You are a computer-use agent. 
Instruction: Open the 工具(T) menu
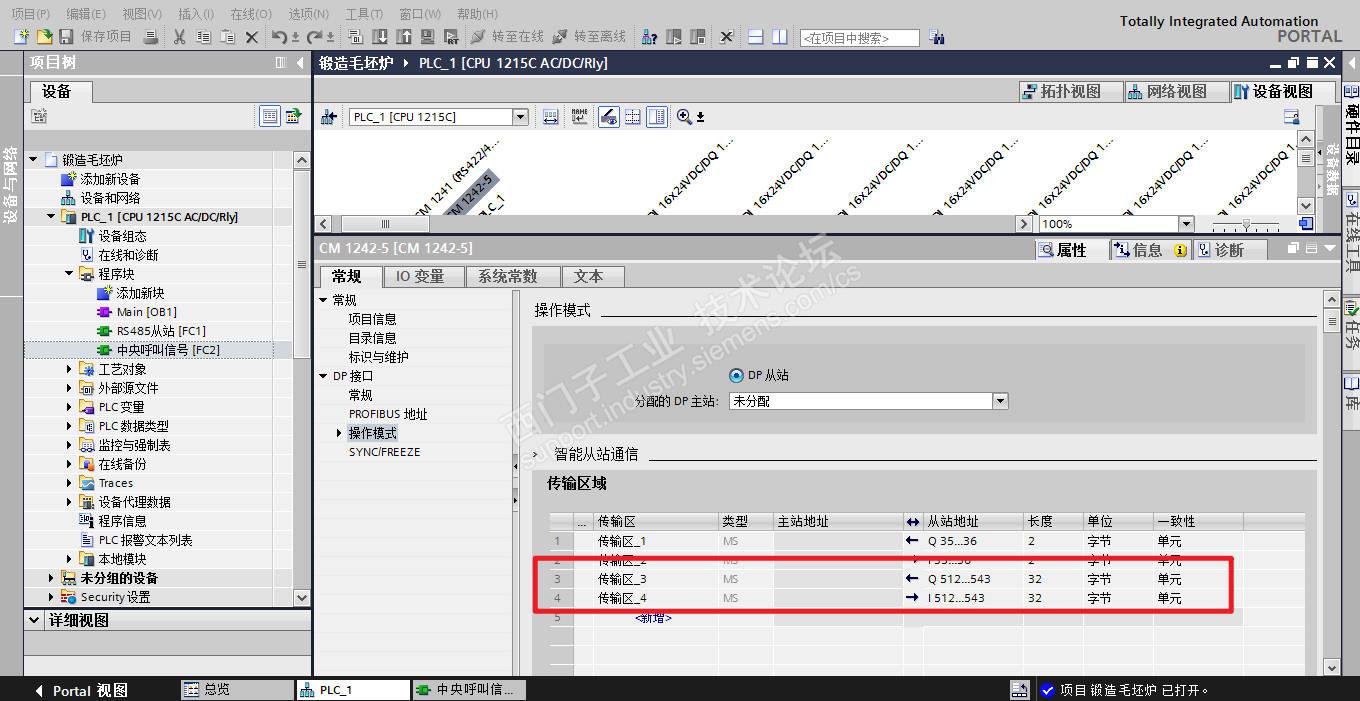point(364,14)
